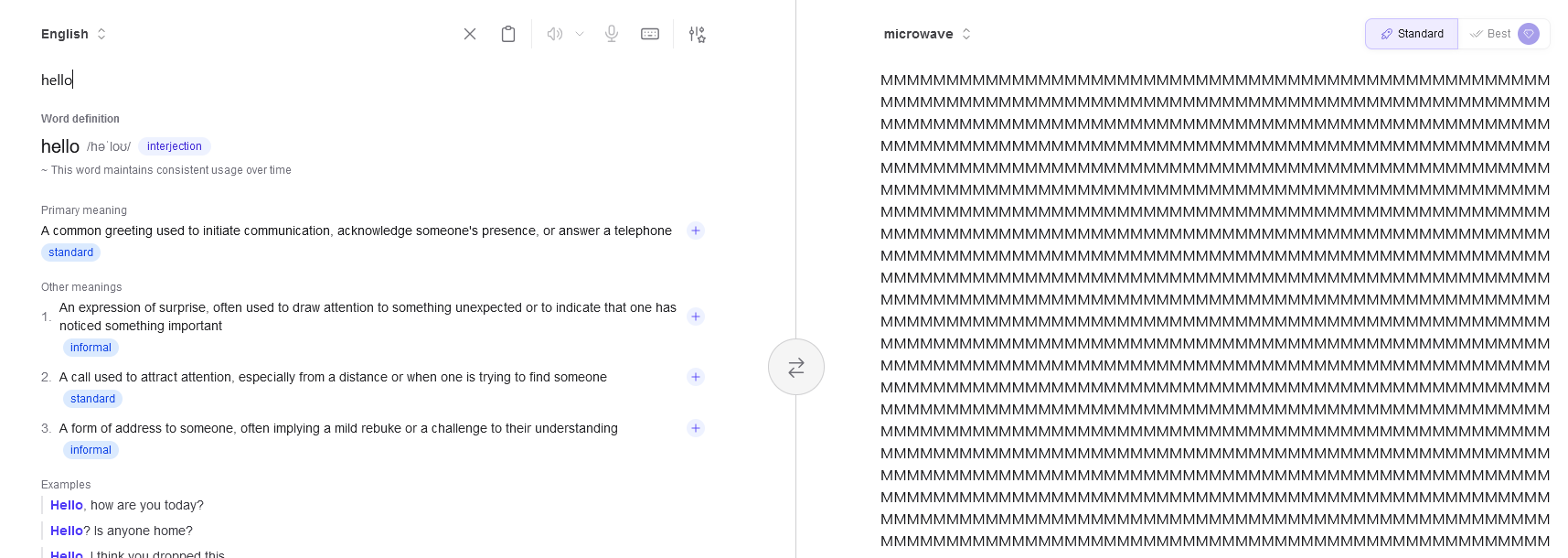
Task: Click the pronunciation /həˈloʊ/
Action: tap(109, 146)
